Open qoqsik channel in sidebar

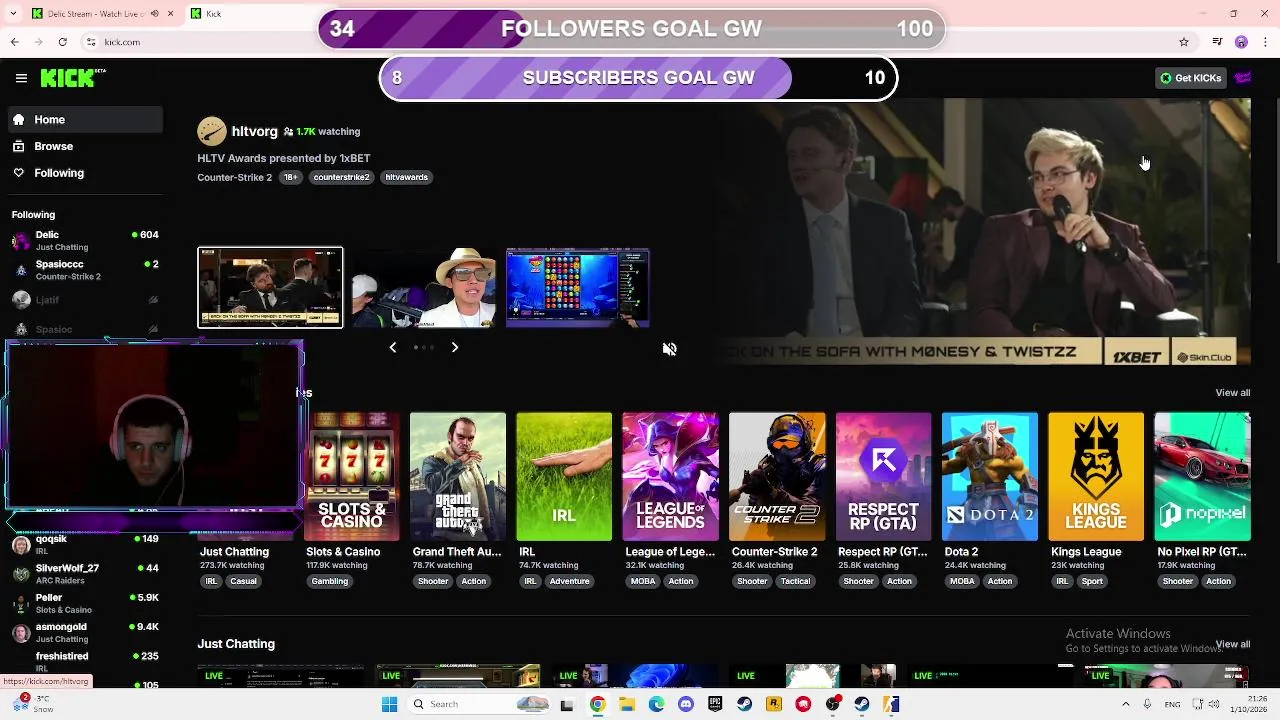(x=85, y=544)
